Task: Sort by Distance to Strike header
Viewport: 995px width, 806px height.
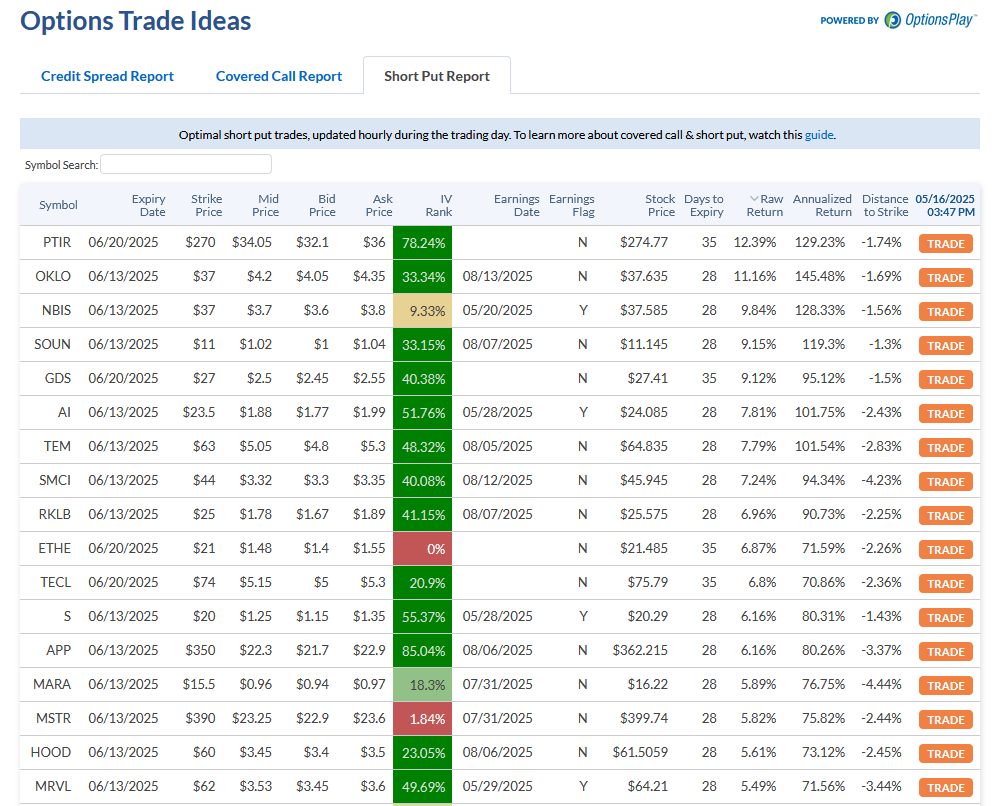Action: tap(885, 206)
